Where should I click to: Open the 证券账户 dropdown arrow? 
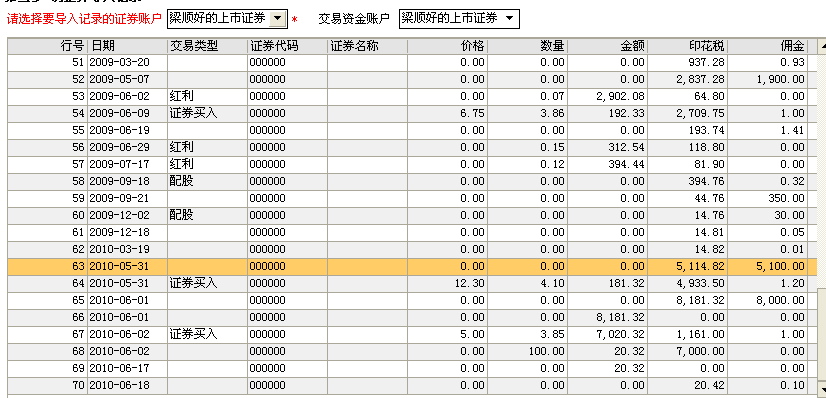pos(277,19)
